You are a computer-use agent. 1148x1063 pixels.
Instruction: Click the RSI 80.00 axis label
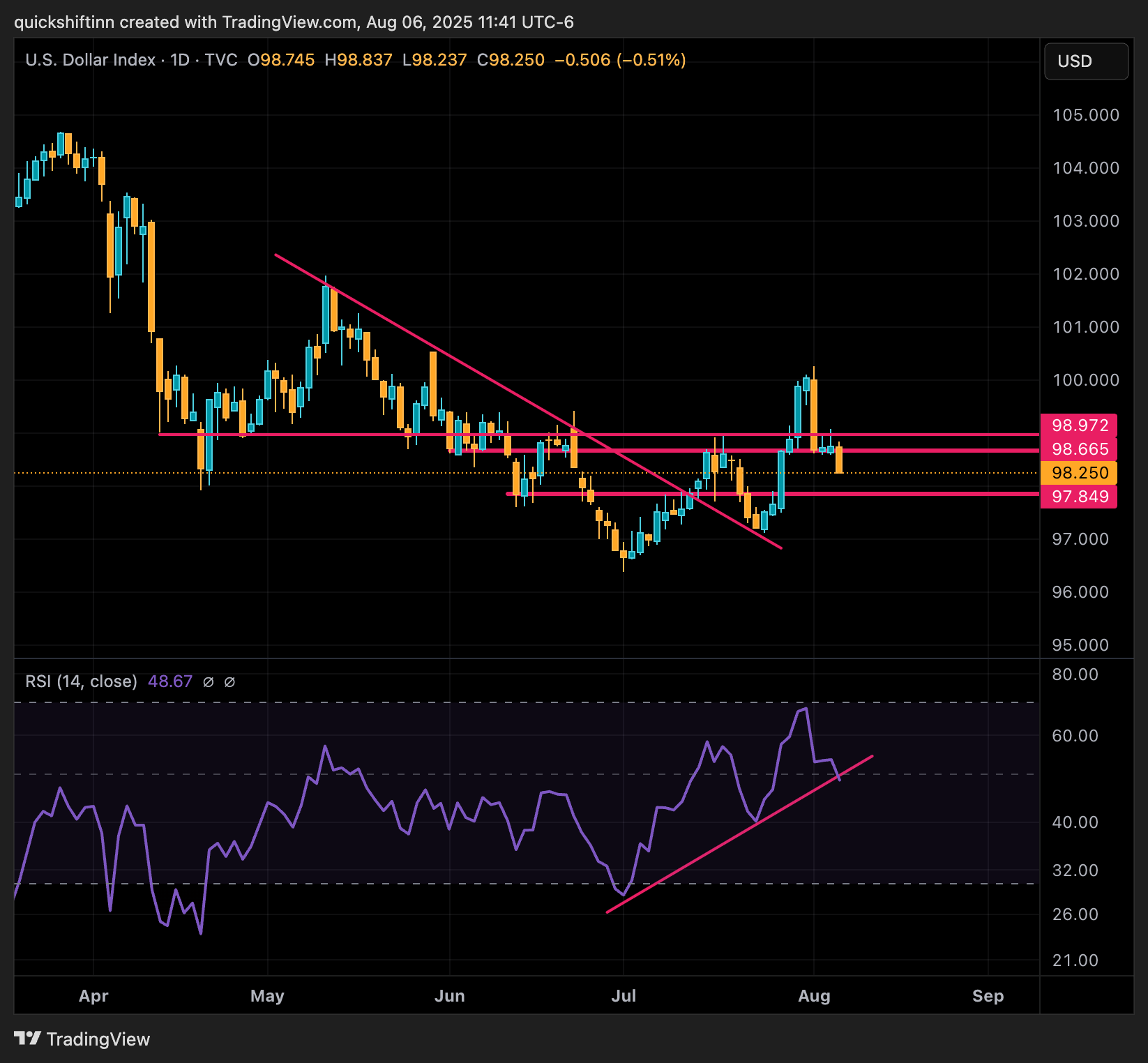point(1075,674)
